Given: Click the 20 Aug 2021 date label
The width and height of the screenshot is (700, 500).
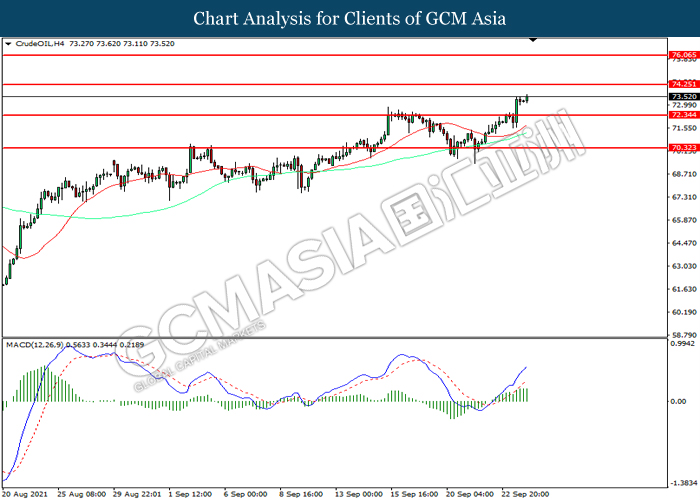Looking at the screenshot, I should pos(25,493).
